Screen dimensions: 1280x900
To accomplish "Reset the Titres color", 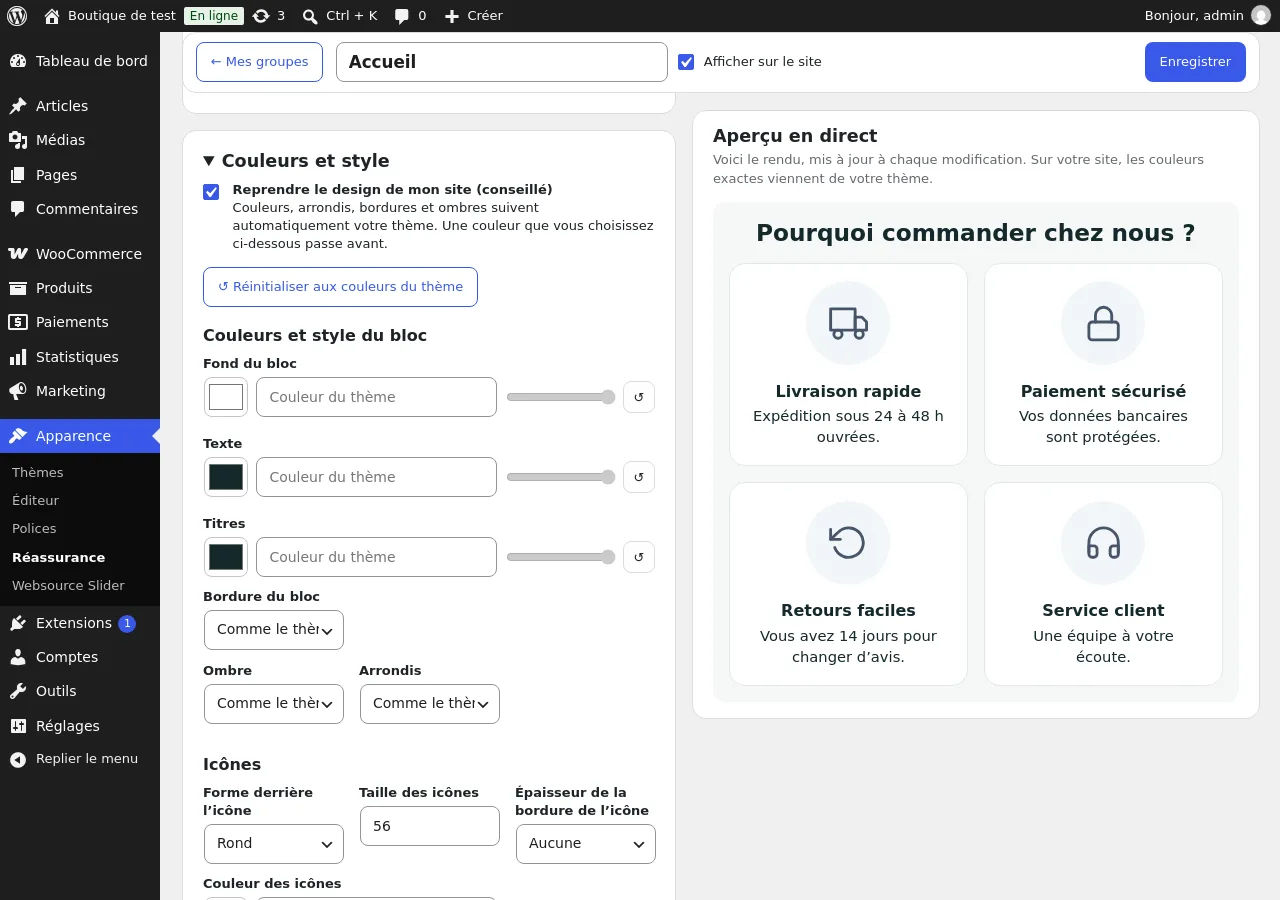I will click(639, 557).
